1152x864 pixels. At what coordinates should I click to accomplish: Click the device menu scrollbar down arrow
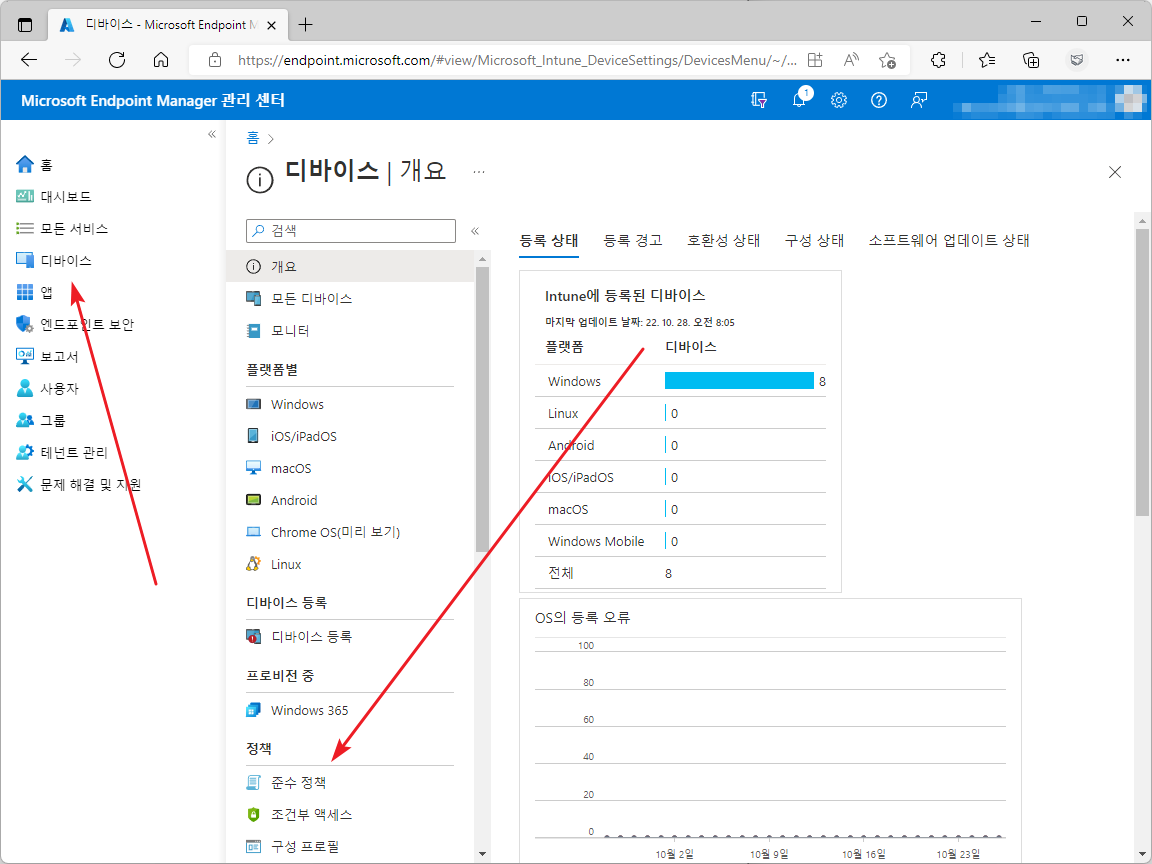tap(482, 854)
